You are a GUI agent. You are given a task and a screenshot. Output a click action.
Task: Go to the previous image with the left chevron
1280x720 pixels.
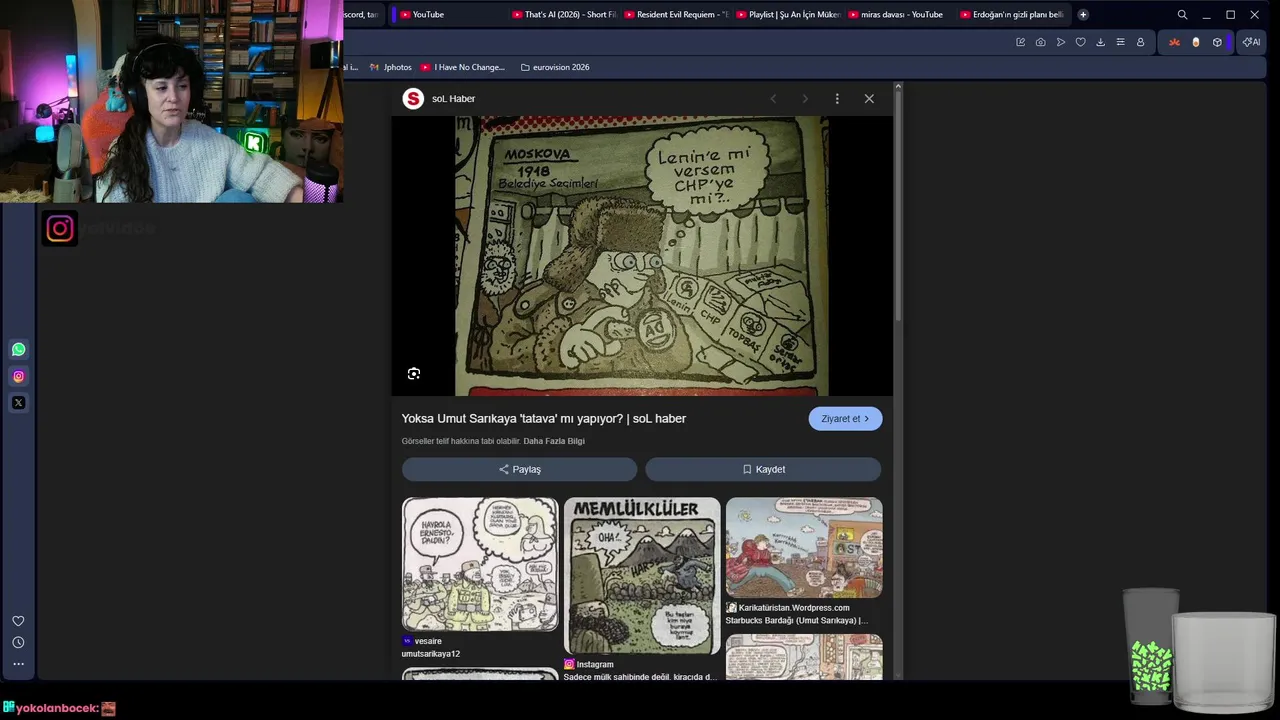point(773,99)
